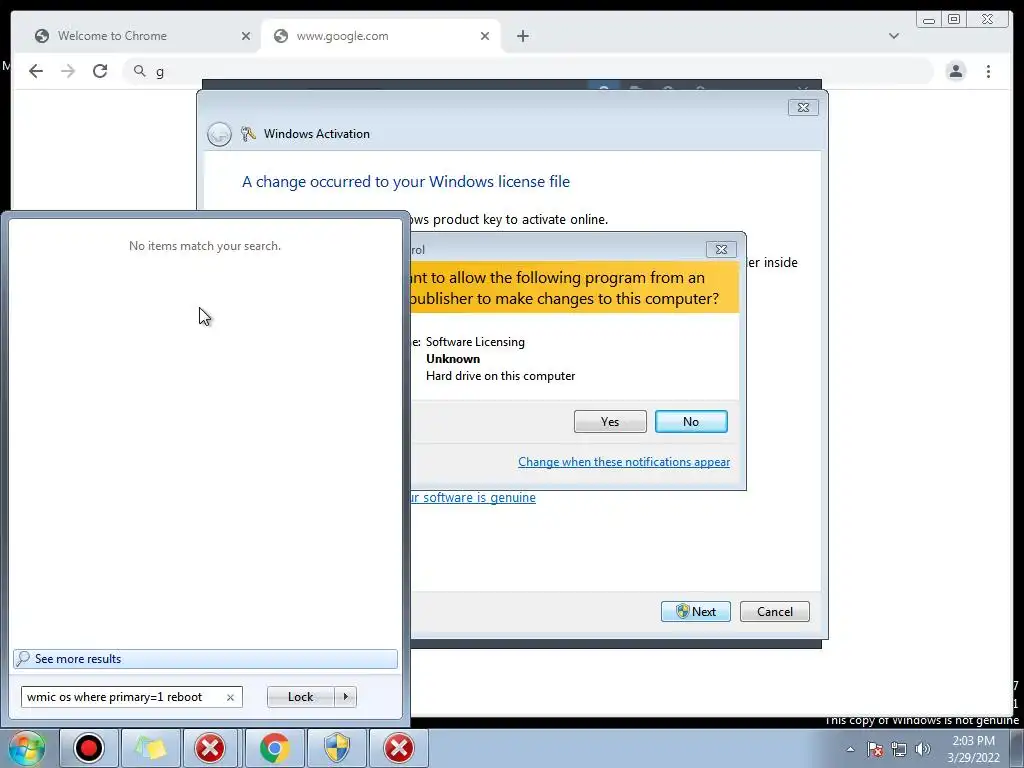The image size is (1024, 768).
Task: Click No in the User Account Control prompt
Action: 691,422
